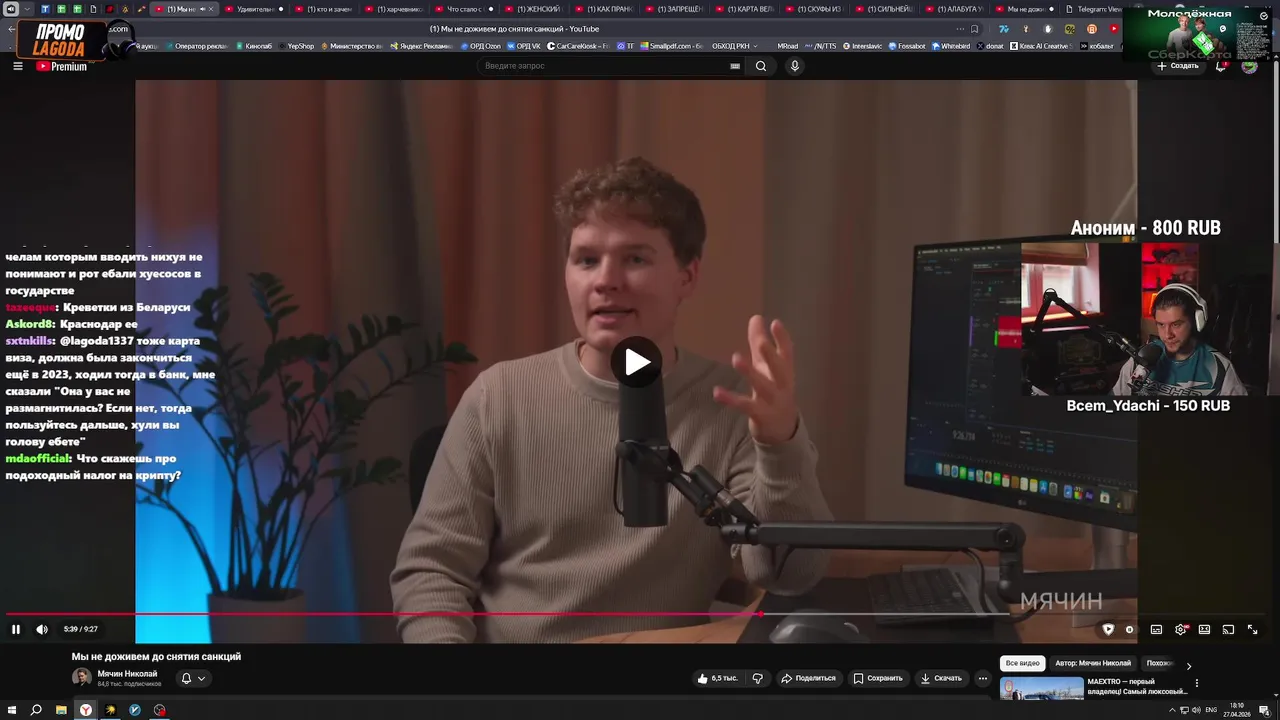Click the large play button overlay on video
The image size is (1280, 720).
coord(637,362)
